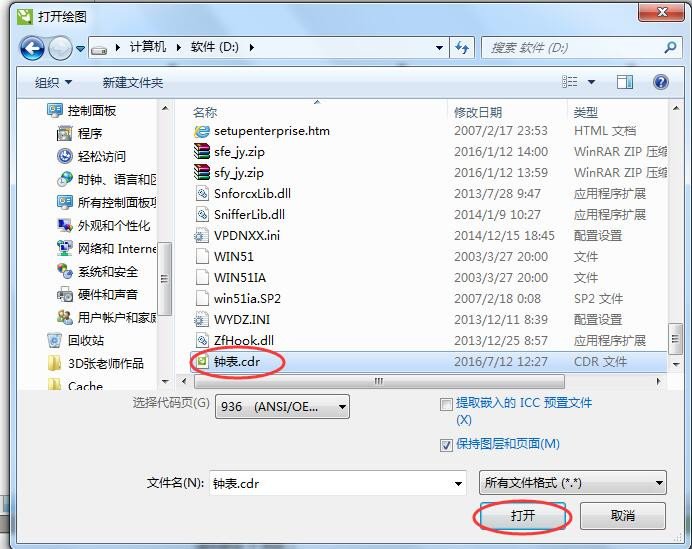The width and height of the screenshot is (692, 549).
Task: Select the ZfHook.dll file icon
Action: (202, 340)
